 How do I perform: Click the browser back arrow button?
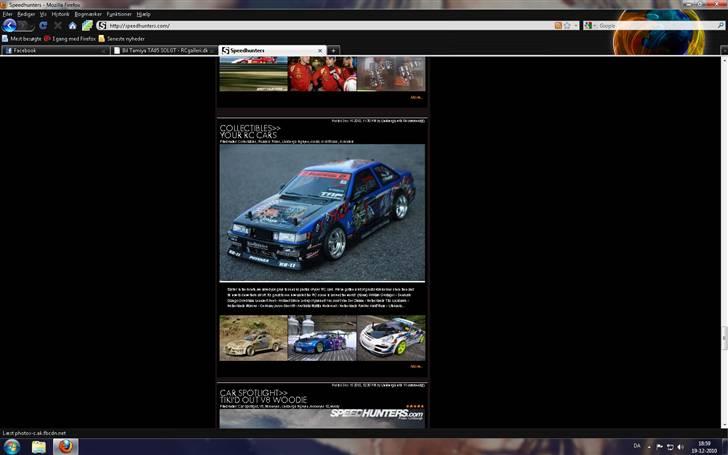click(9, 25)
